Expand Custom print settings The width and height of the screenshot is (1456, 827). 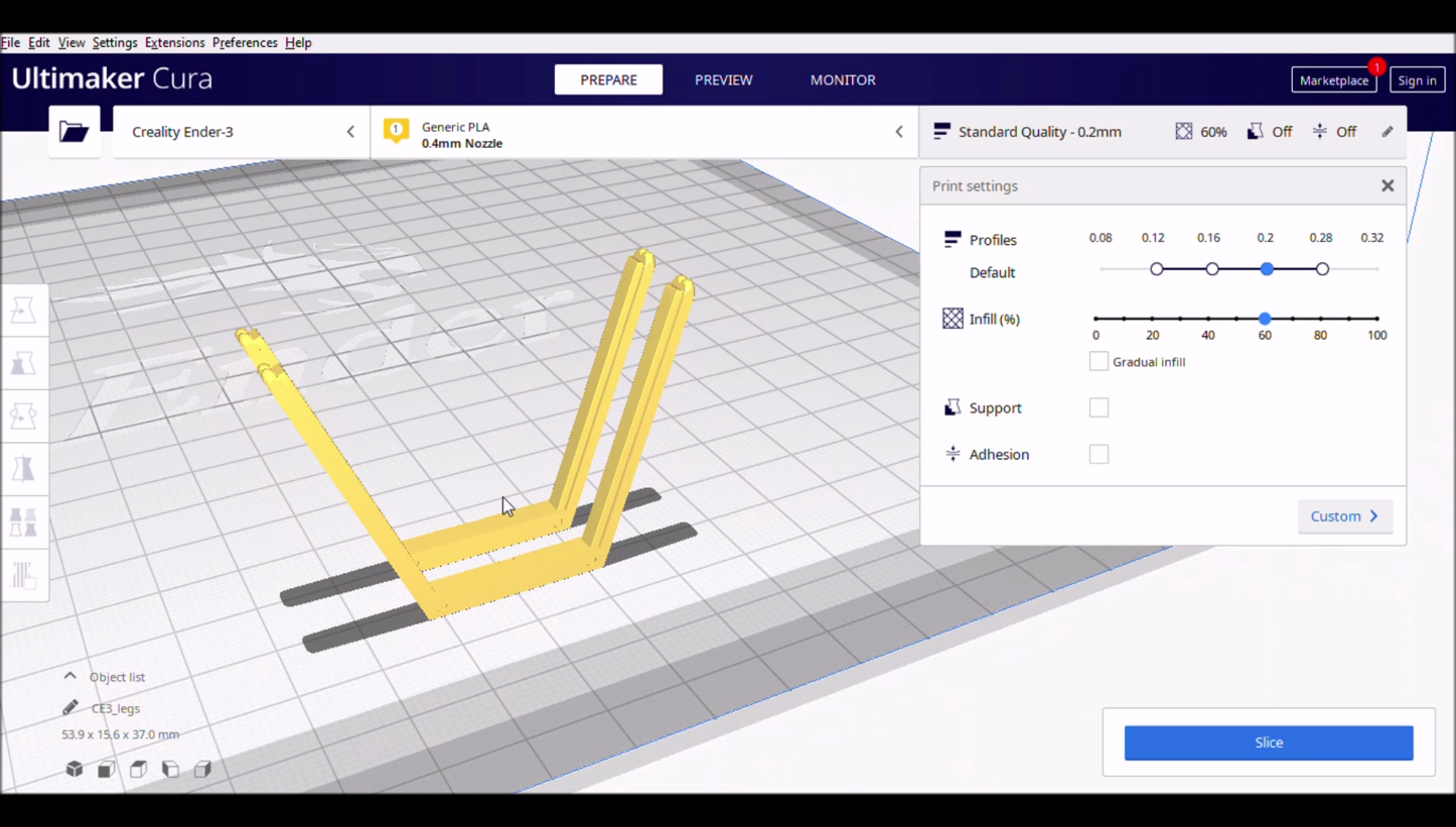1343,516
